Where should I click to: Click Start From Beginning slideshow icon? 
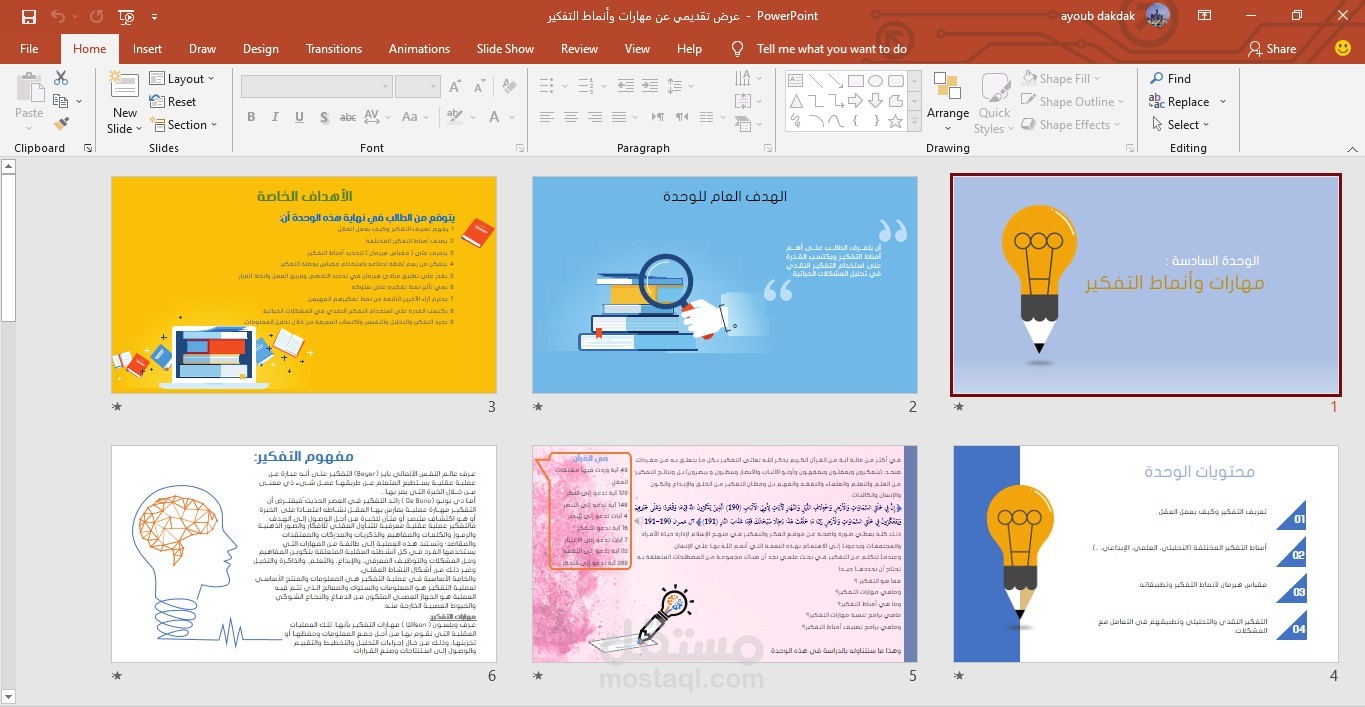(126, 16)
